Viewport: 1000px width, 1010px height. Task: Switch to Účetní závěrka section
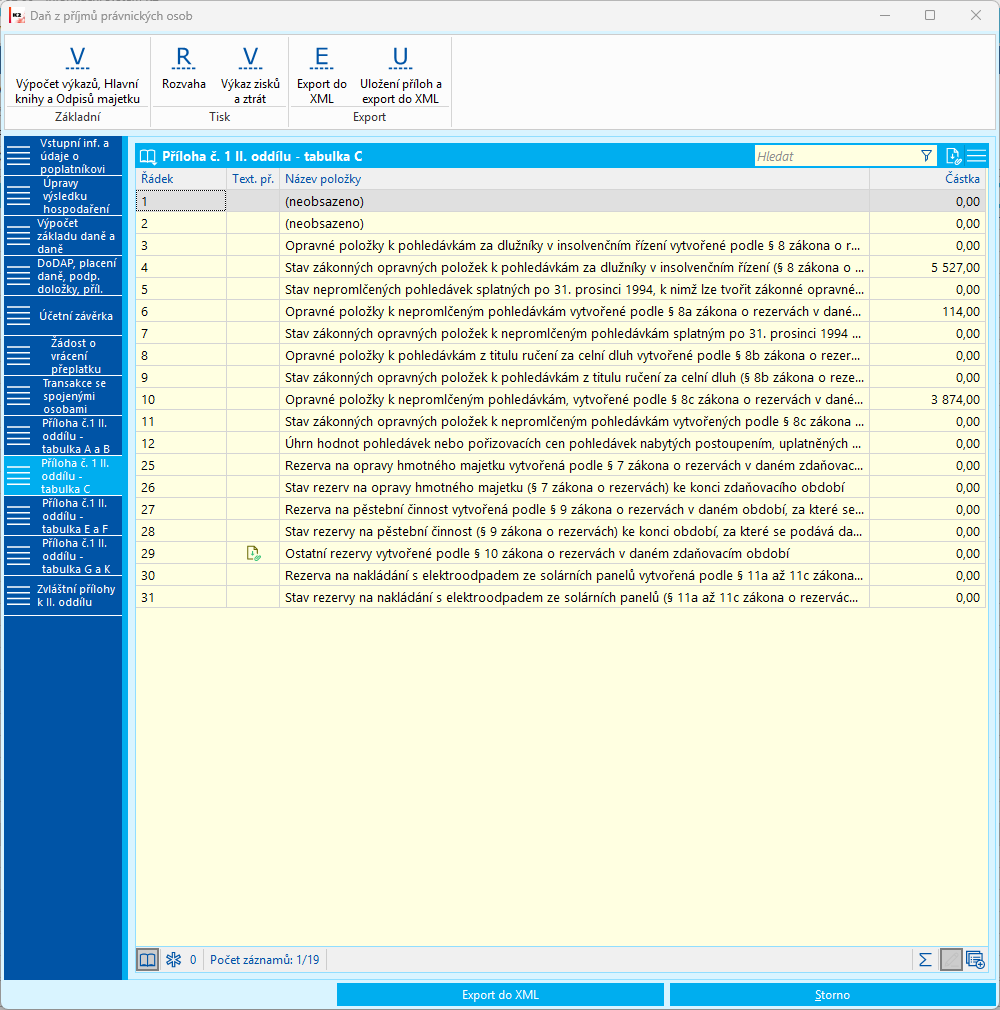click(x=63, y=316)
